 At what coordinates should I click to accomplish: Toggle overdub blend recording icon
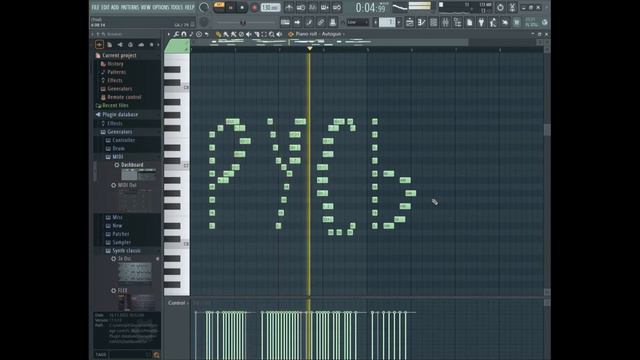click(324, 7)
